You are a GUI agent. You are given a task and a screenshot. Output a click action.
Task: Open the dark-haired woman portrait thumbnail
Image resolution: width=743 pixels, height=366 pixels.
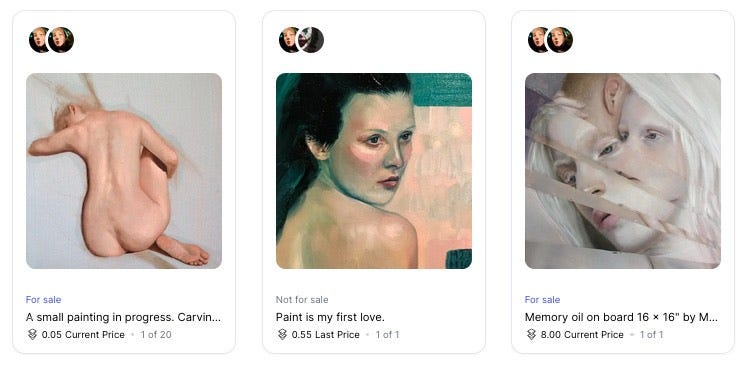[x=374, y=171]
